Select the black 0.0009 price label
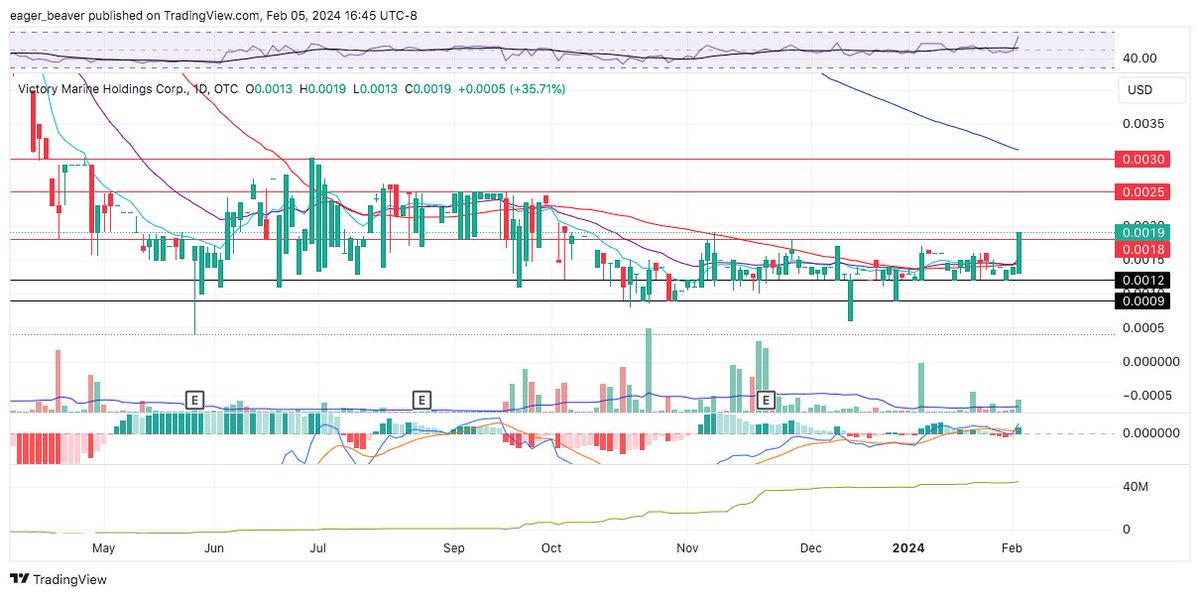 point(1140,301)
